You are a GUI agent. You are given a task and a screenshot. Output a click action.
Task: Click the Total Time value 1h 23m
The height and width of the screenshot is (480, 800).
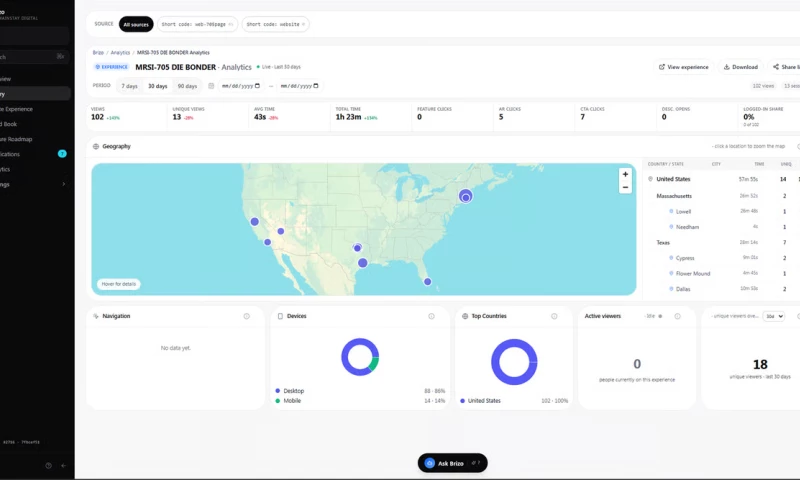348,117
